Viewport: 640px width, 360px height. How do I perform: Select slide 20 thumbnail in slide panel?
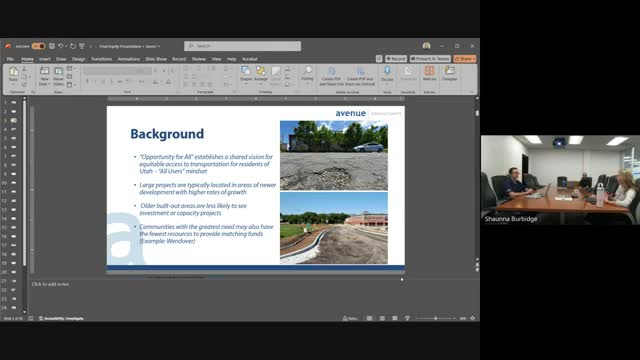(13, 272)
